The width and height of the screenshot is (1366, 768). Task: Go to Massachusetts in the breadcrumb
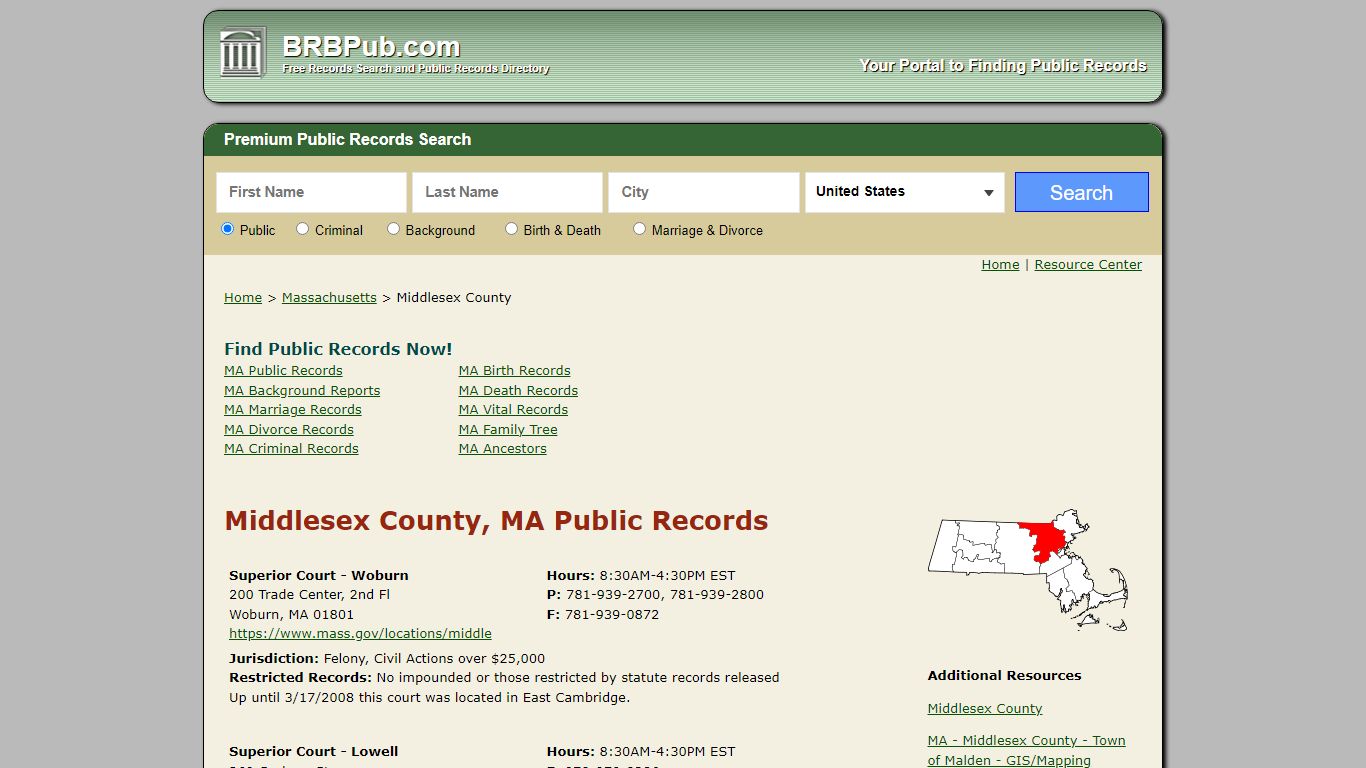[x=329, y=298]
